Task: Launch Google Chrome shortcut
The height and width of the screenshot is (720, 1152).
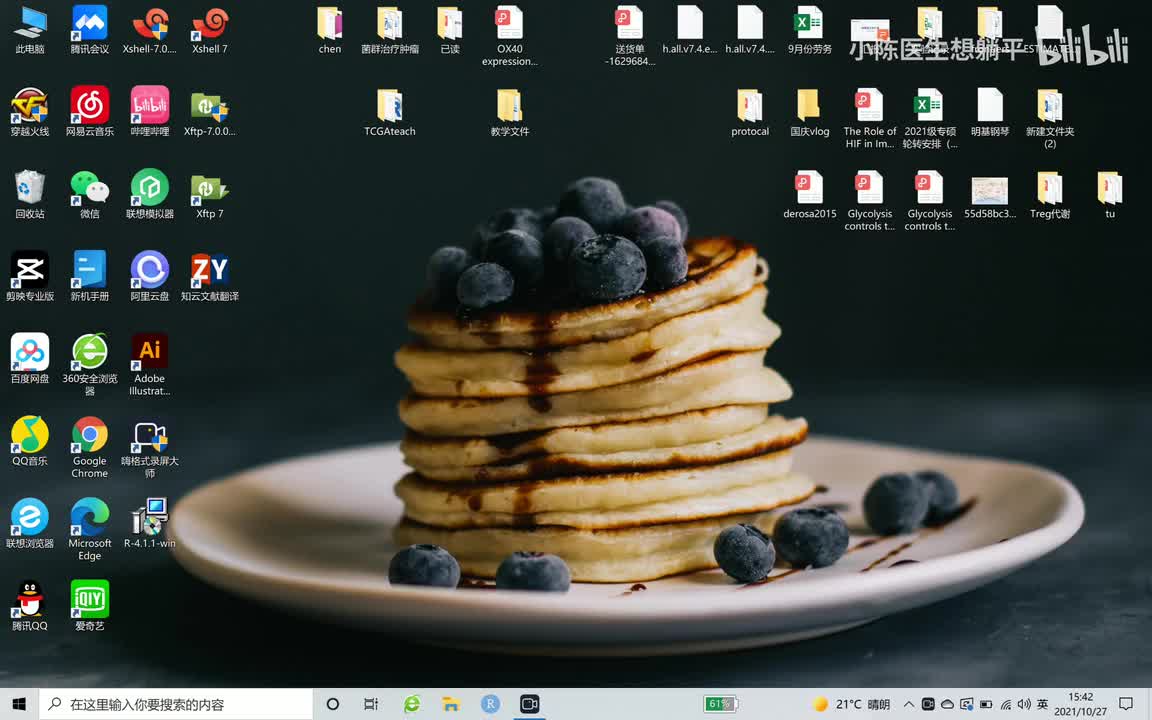Action: click(90, 447)
